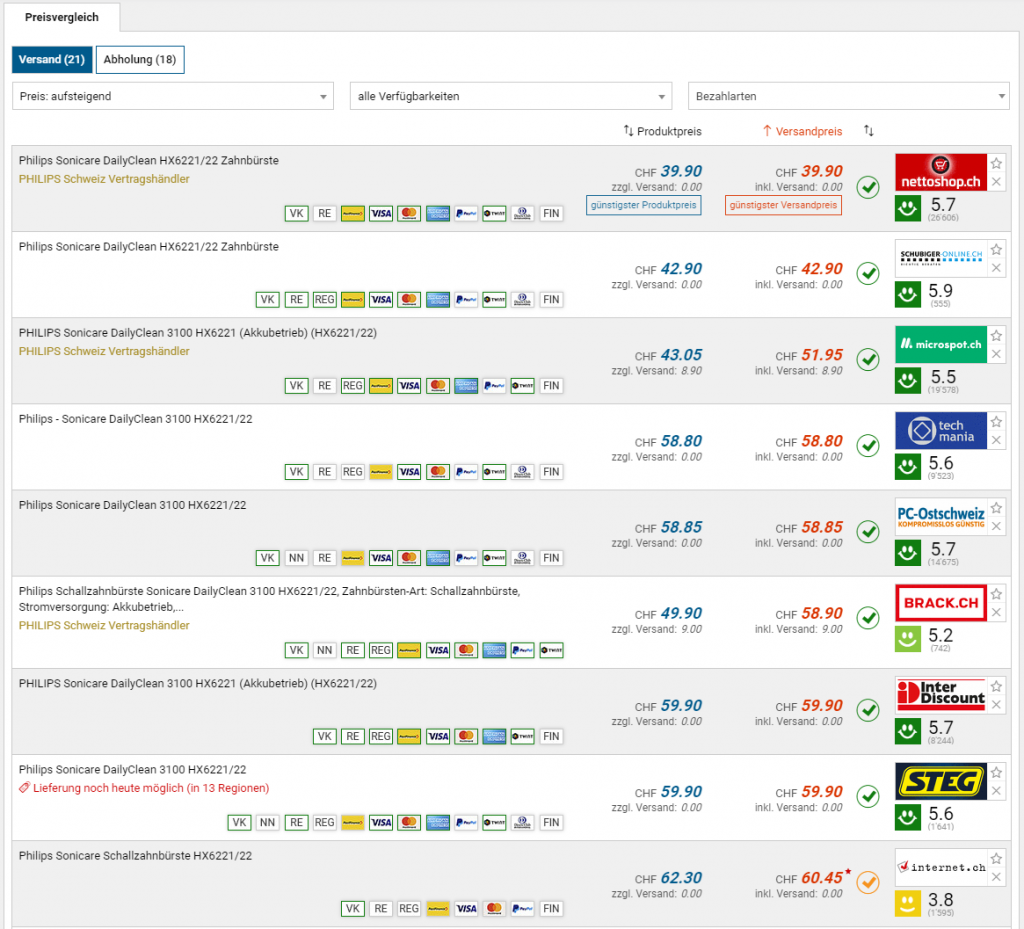Open the 'Preis: aufsteigend' sort dropdown

tap(173, 96)
